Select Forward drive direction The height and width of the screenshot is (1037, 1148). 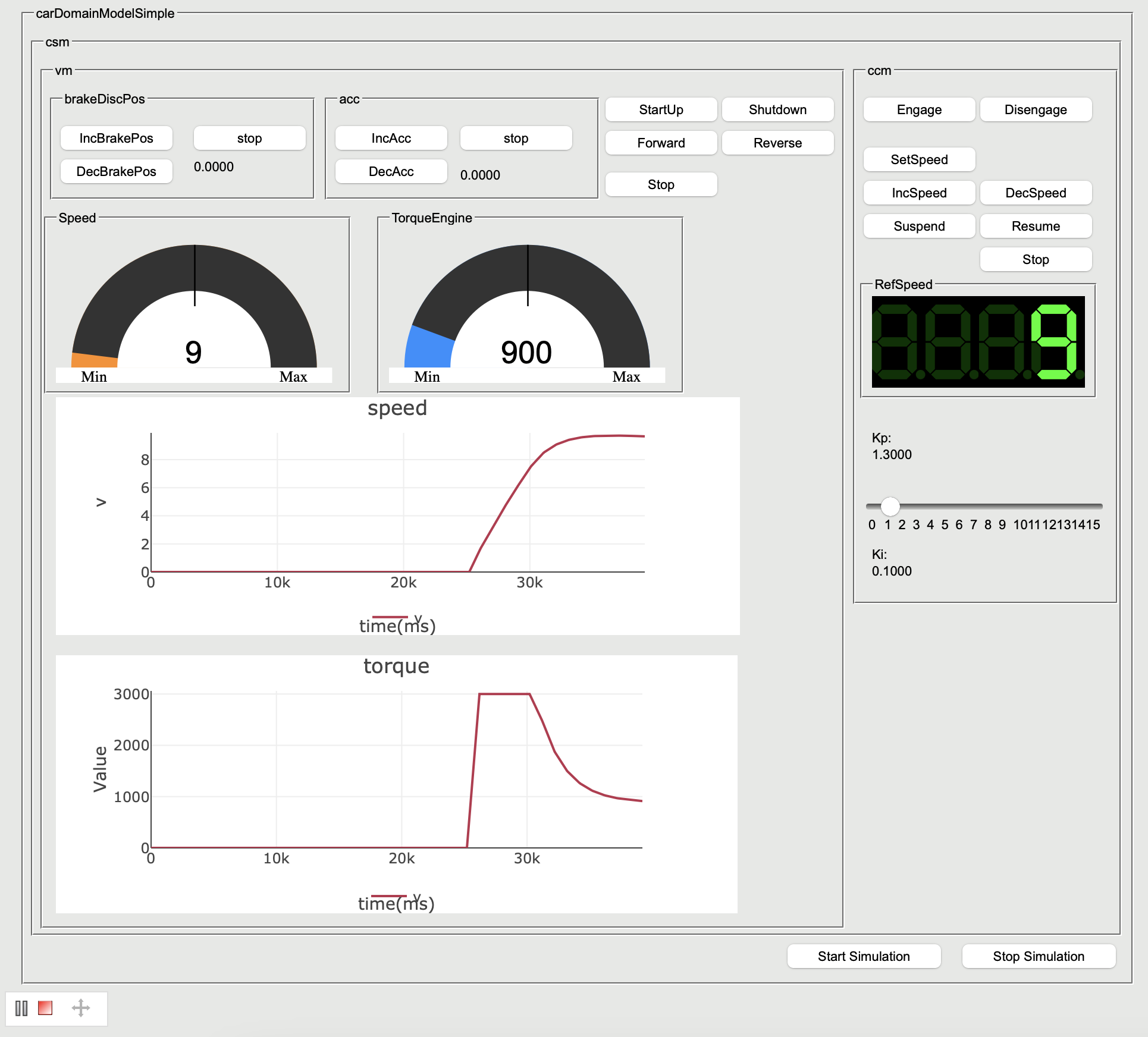661,143
